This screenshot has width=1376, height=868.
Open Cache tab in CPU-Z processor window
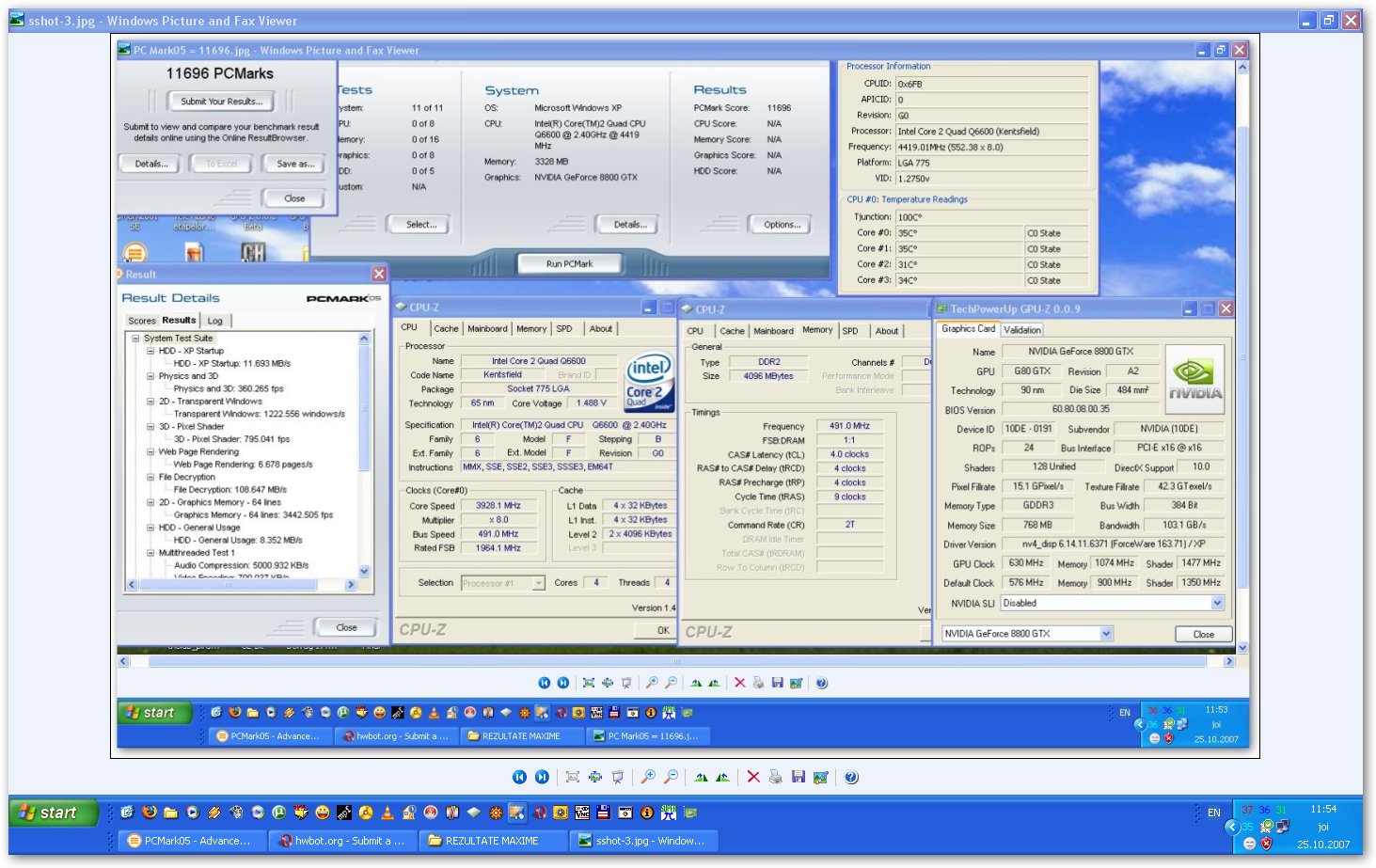coord(447,329)
